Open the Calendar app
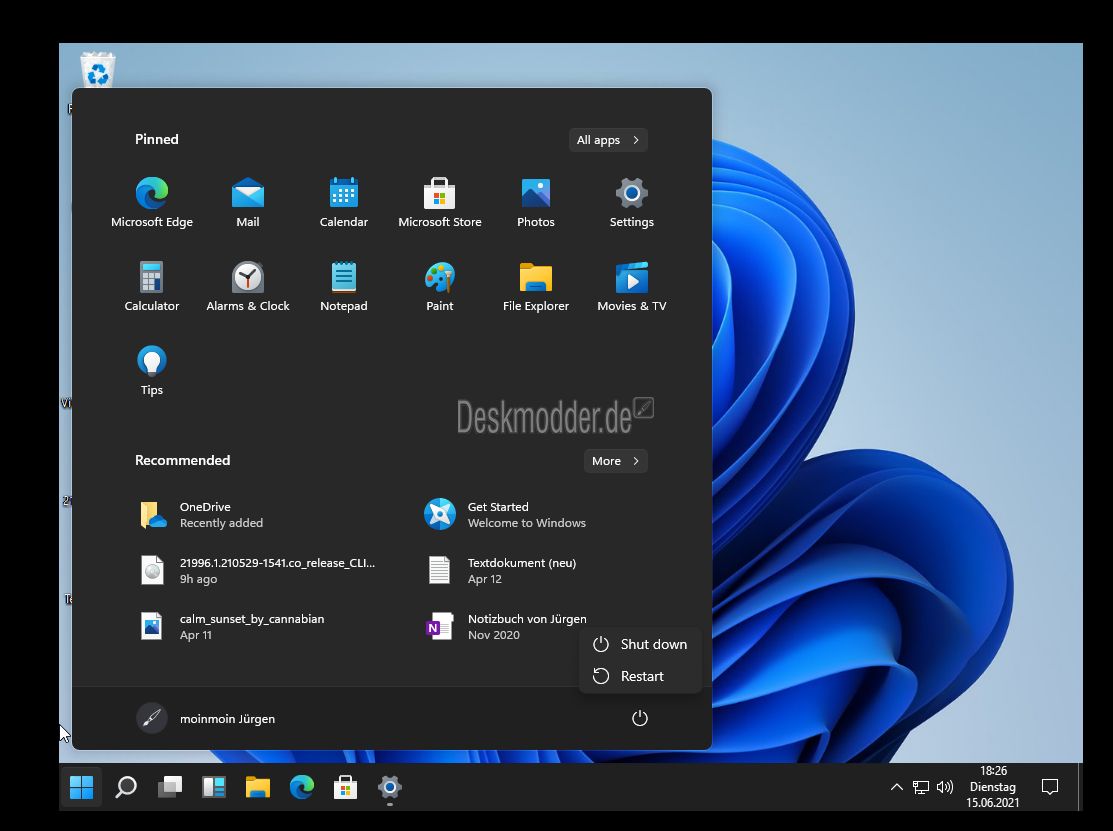 (344, 202)
